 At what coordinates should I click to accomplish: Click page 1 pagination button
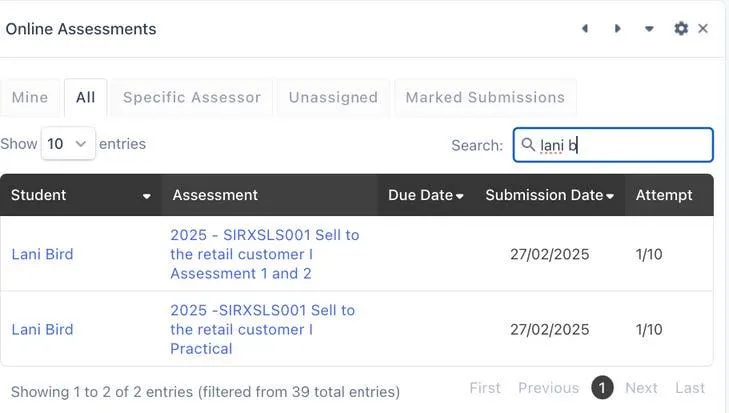click(602, 388)
